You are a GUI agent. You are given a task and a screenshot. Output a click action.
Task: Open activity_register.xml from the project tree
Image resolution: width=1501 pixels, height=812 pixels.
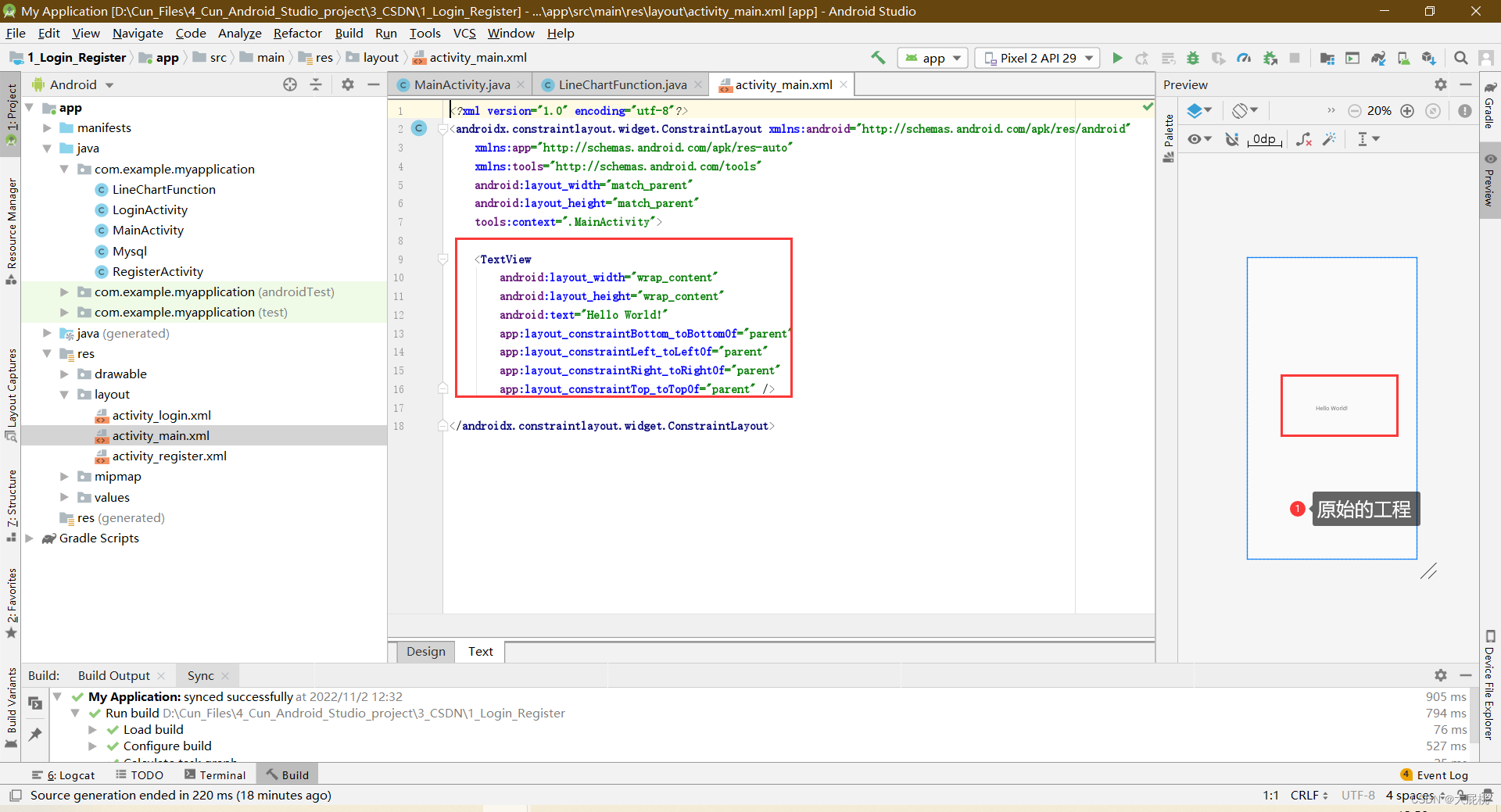[x=170, y=456]
